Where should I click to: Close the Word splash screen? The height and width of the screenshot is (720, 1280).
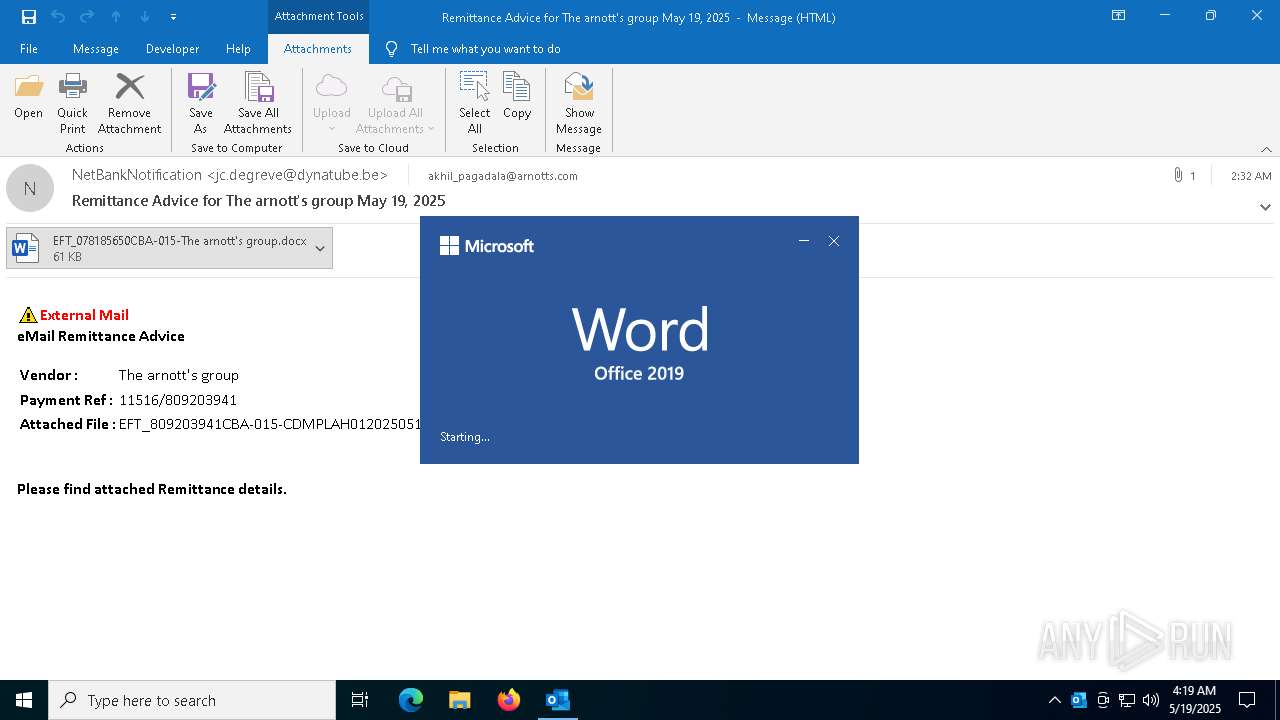(834, 241)
